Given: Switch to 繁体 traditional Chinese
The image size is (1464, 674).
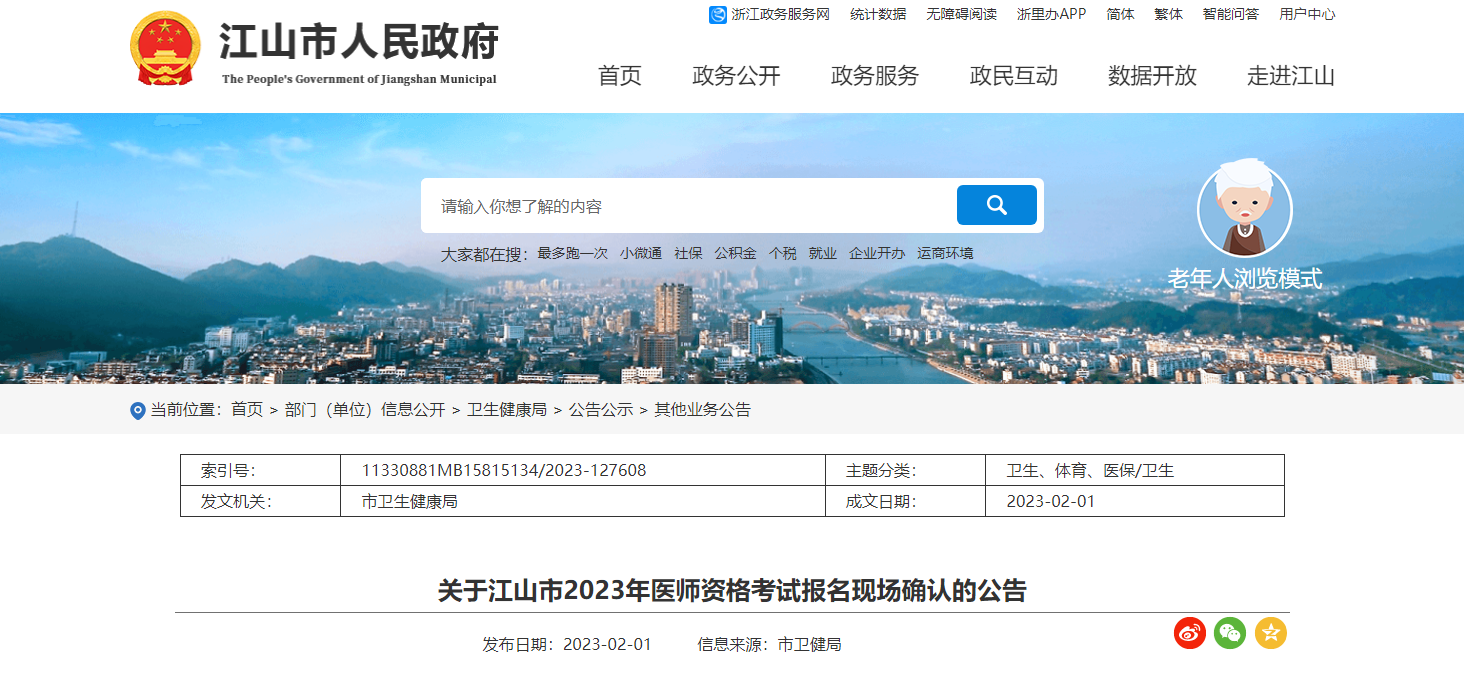Looking at the screenshot, I should [1168, 14].
